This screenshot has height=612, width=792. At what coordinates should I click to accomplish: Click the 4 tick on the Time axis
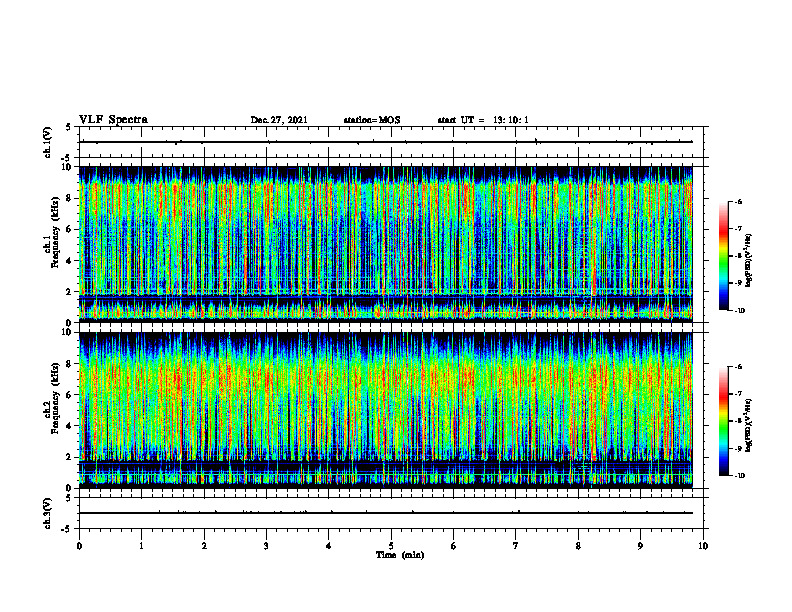click(329, 546)
